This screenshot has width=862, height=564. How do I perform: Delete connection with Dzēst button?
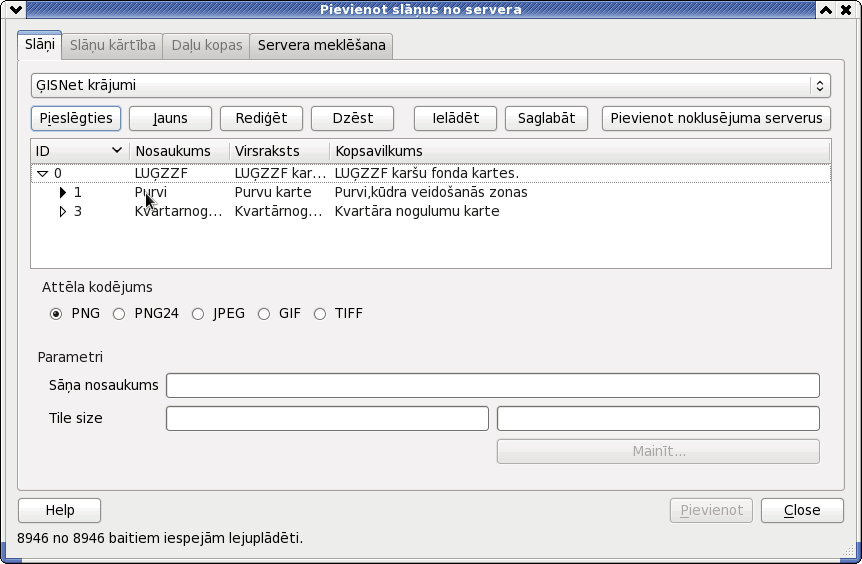352,118
